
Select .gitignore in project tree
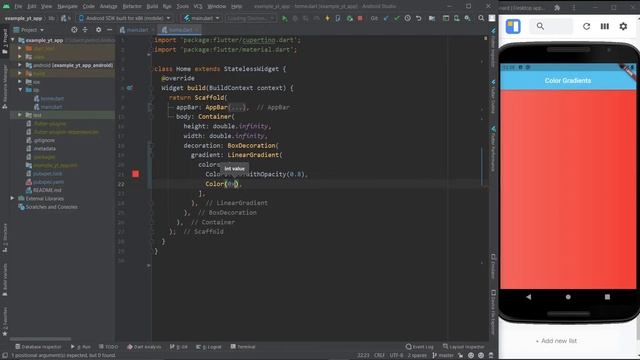(x=40, y=140)
